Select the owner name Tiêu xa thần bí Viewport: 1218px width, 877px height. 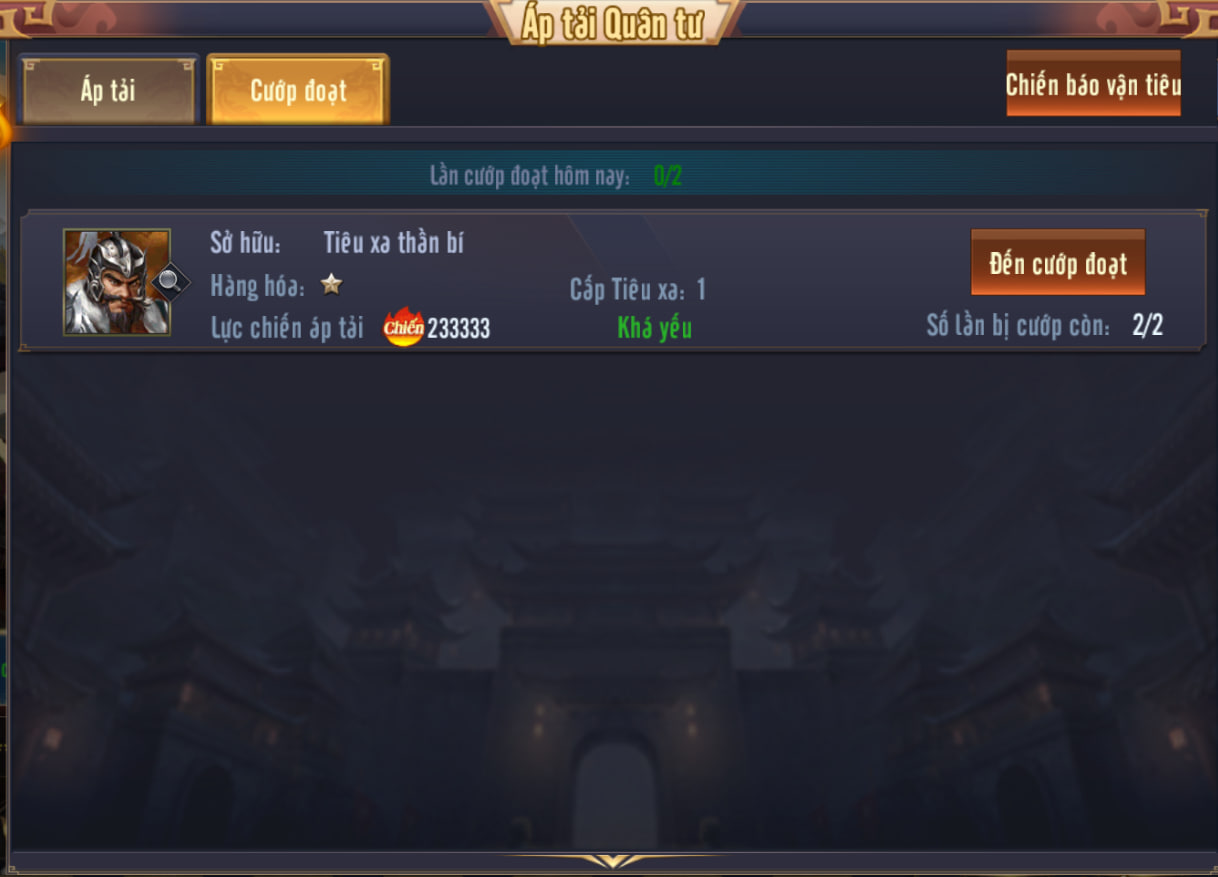[394, 243]
